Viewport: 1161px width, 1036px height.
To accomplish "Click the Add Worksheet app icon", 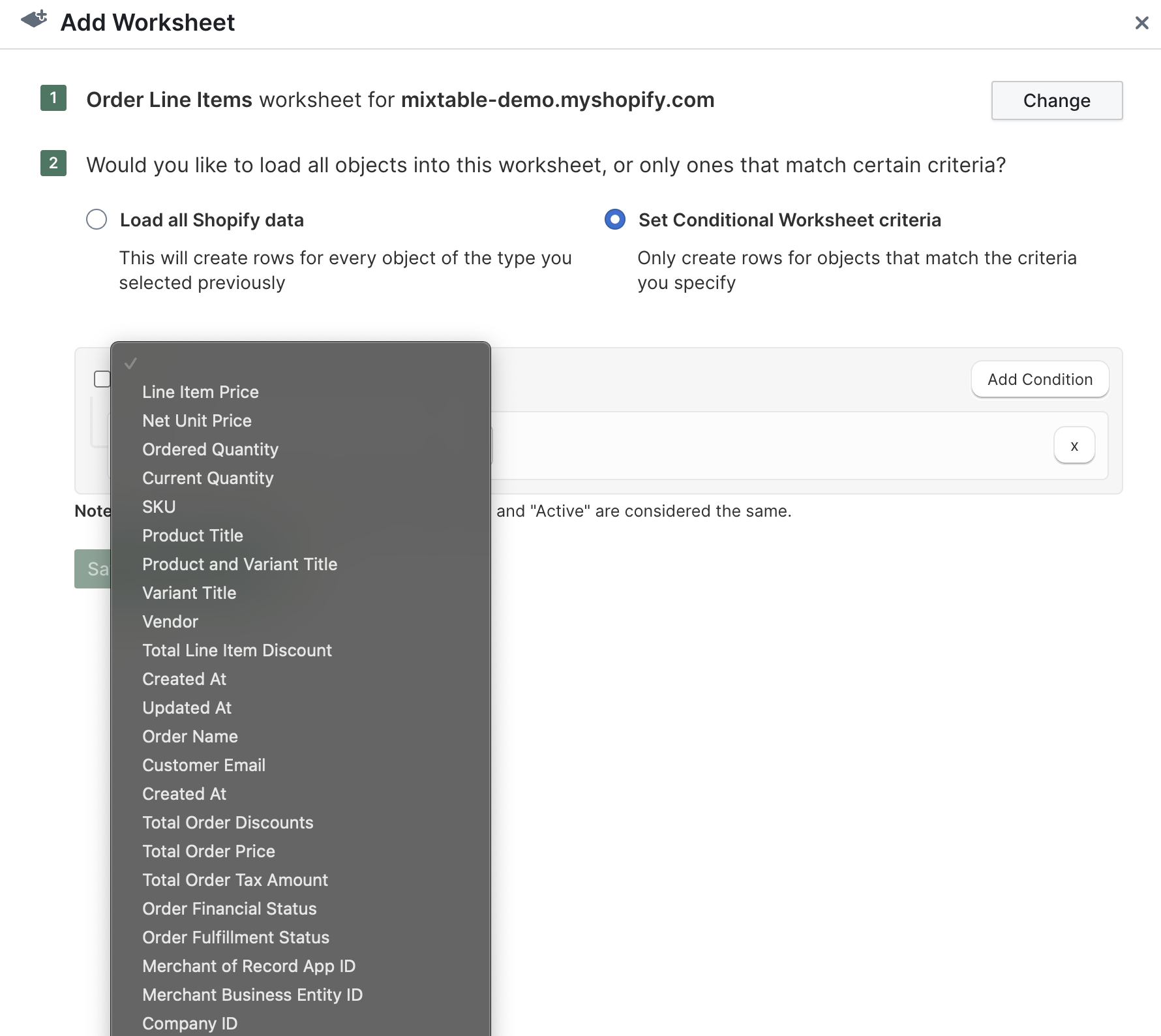I will click(x=34, y=22).
